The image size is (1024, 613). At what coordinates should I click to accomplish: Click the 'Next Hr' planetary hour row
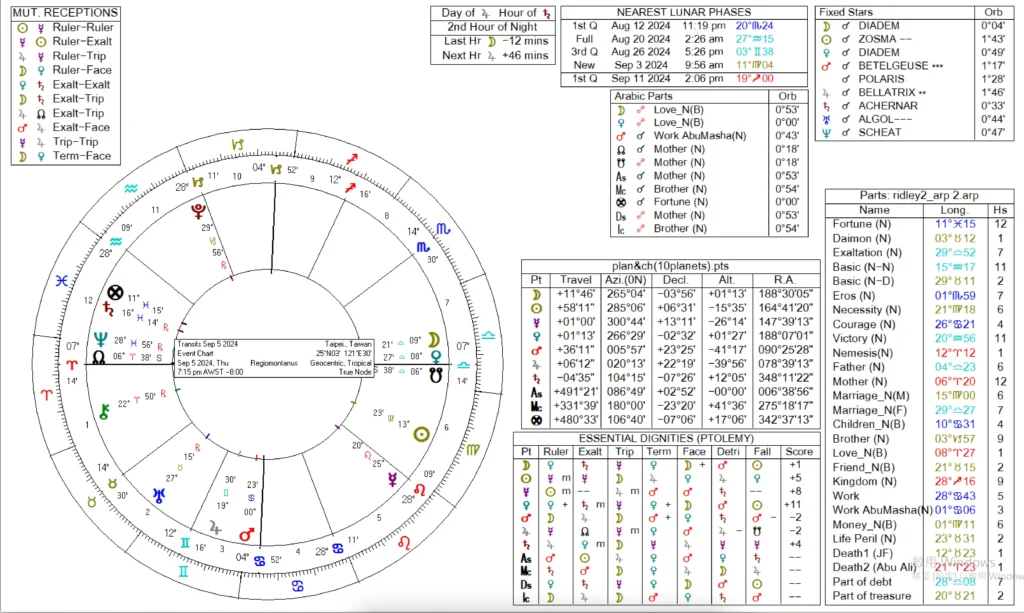496,55
